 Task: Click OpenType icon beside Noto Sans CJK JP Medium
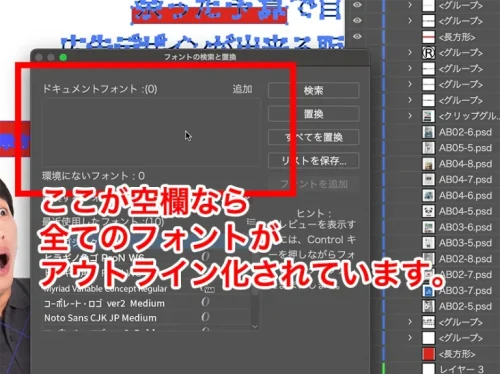[x=205, y=317]
